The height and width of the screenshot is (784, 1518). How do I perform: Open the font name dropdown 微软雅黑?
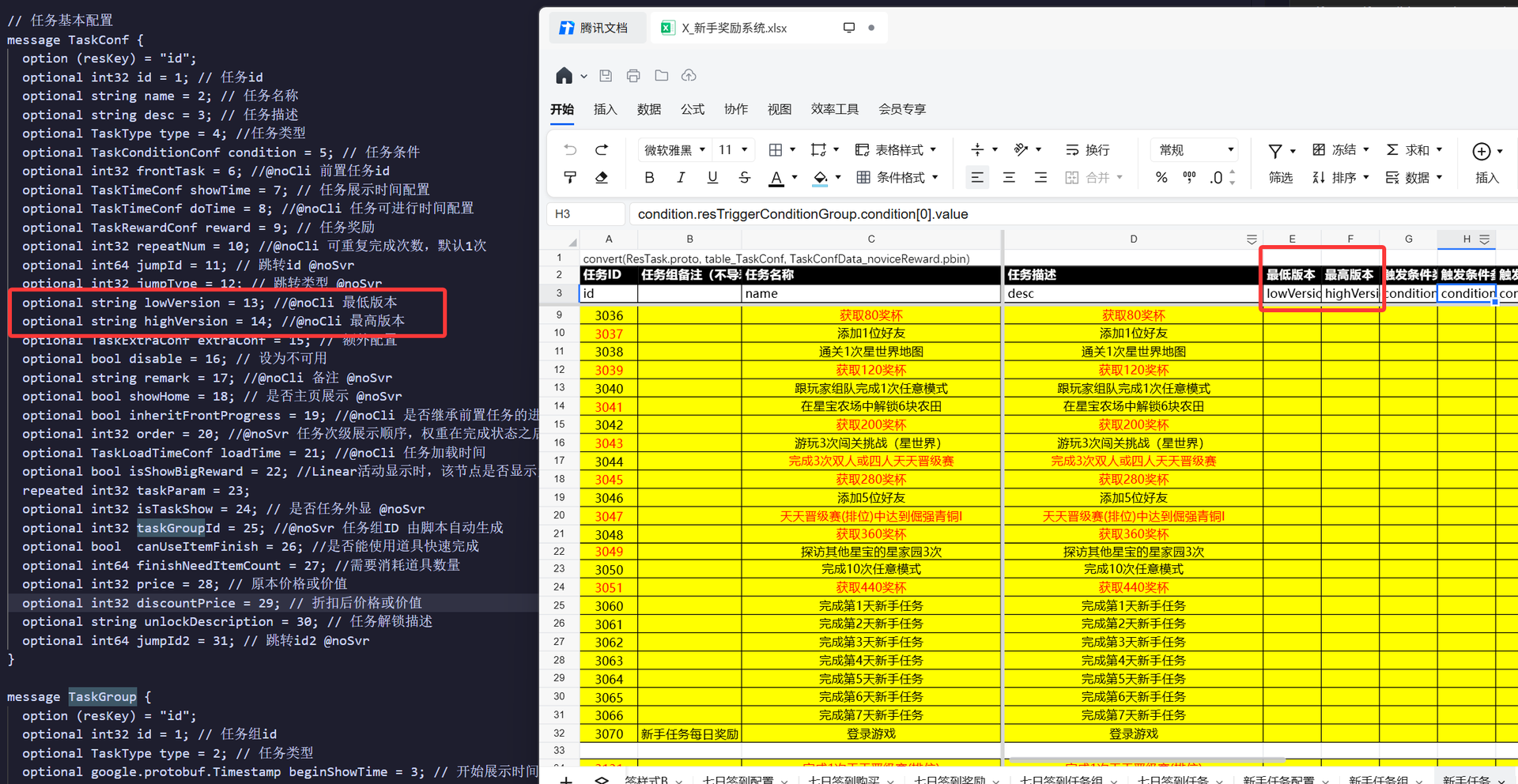[x=674, y=150]
